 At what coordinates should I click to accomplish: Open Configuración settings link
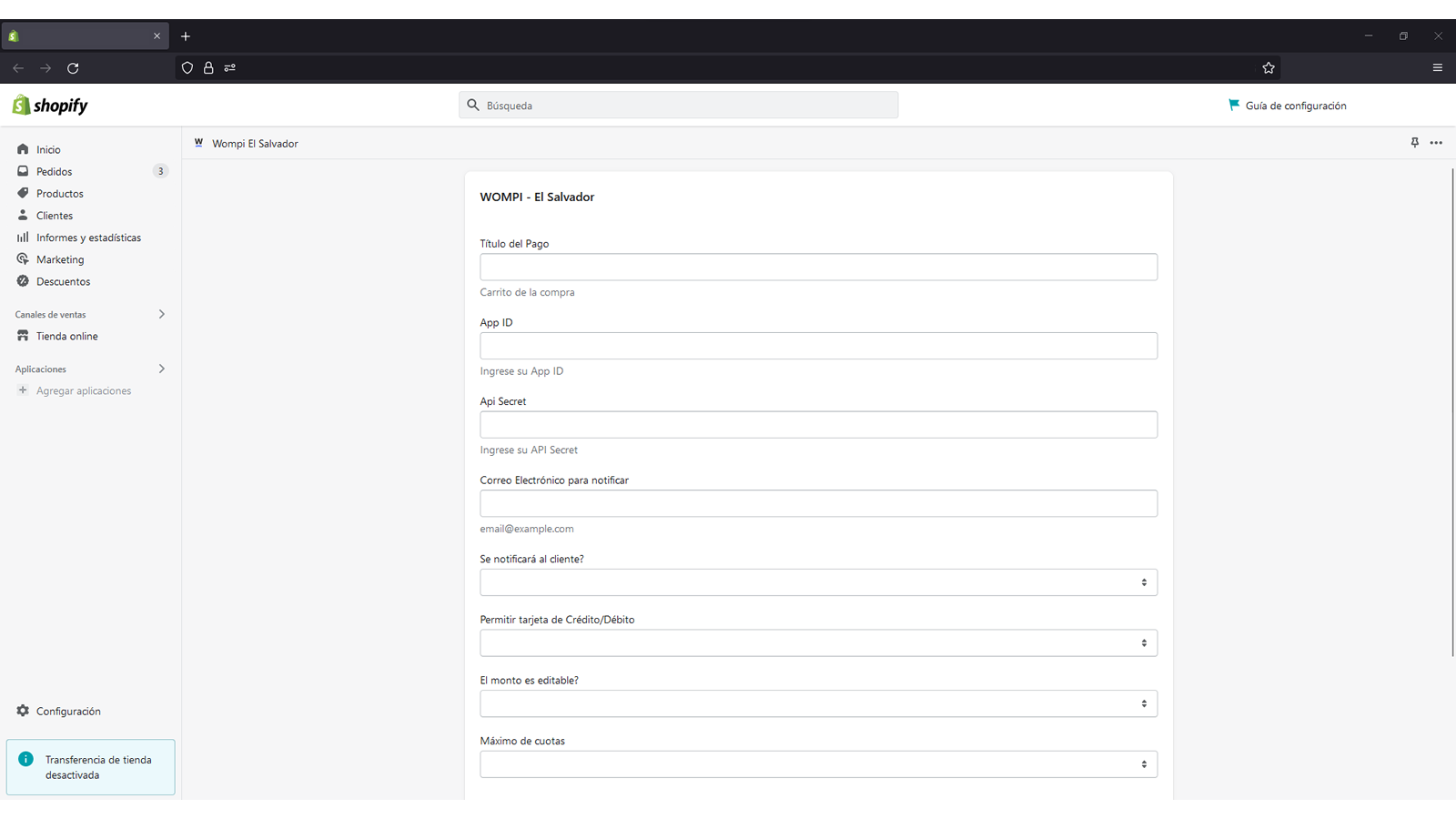tap(68, 711)
